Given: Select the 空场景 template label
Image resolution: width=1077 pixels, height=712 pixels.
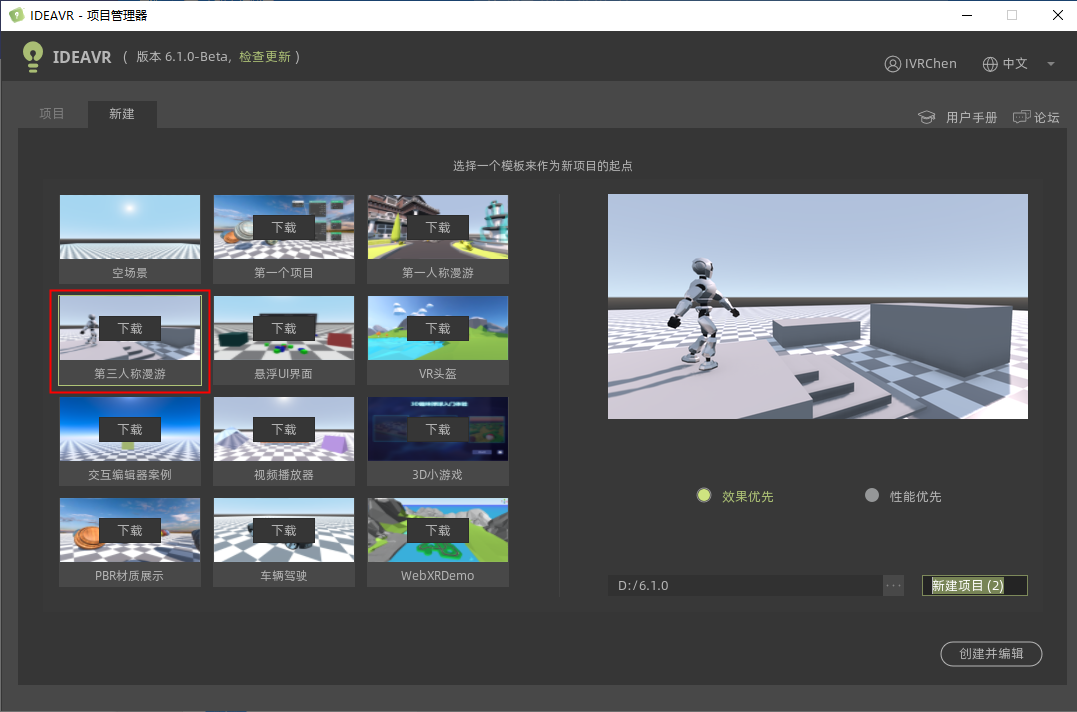Looking at the screenshot, I should 130,273.
